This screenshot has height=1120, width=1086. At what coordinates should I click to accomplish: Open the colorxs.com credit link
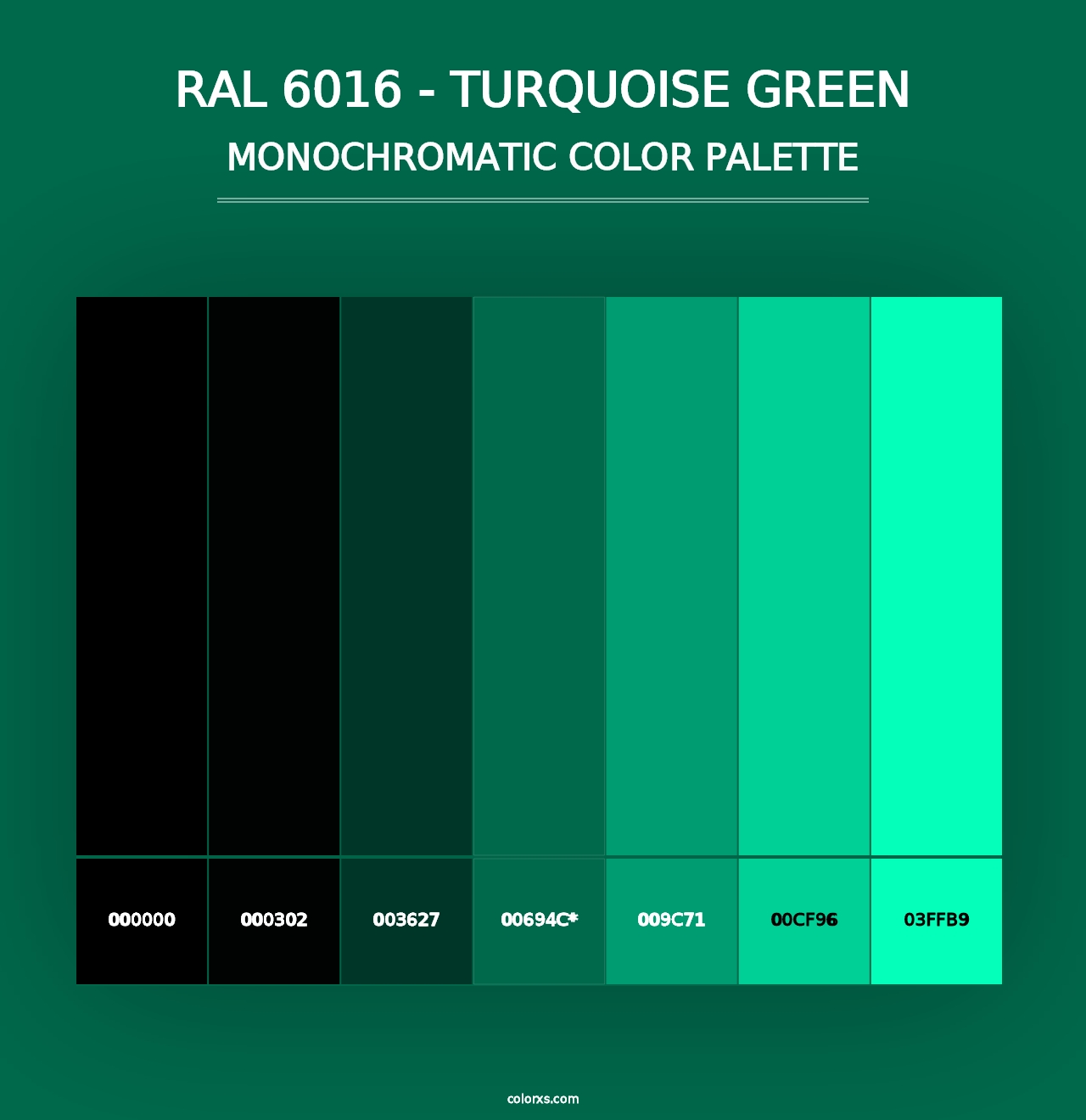[543, 1099]
